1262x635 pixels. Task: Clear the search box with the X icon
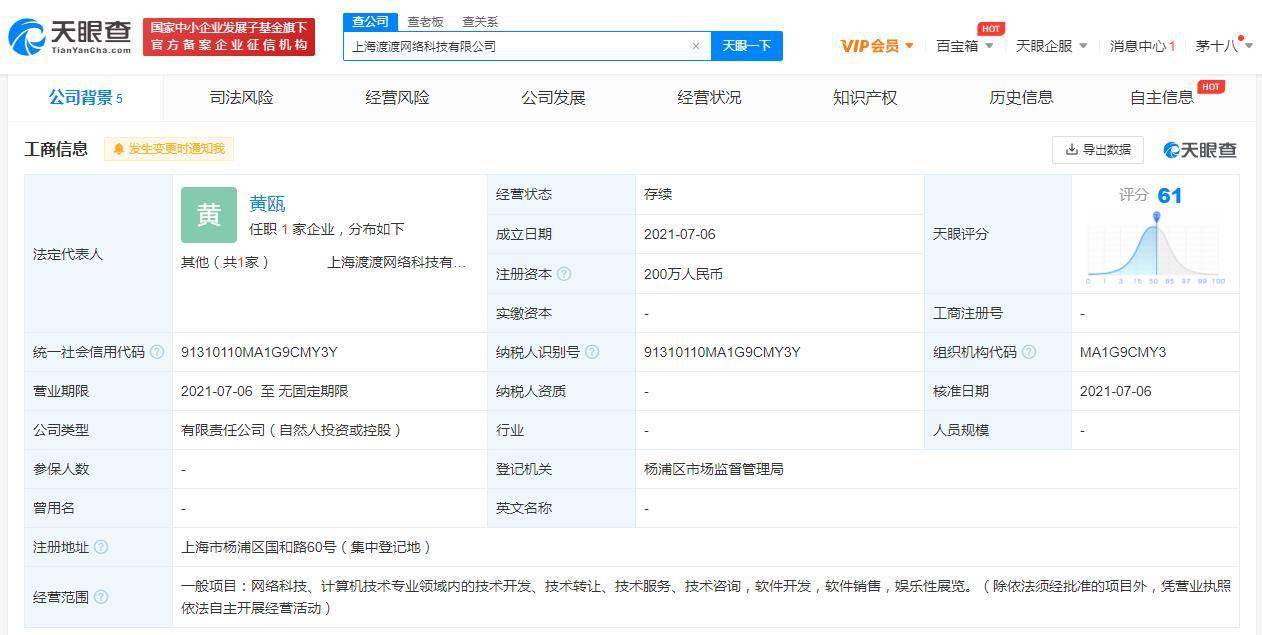coord(696,46)
